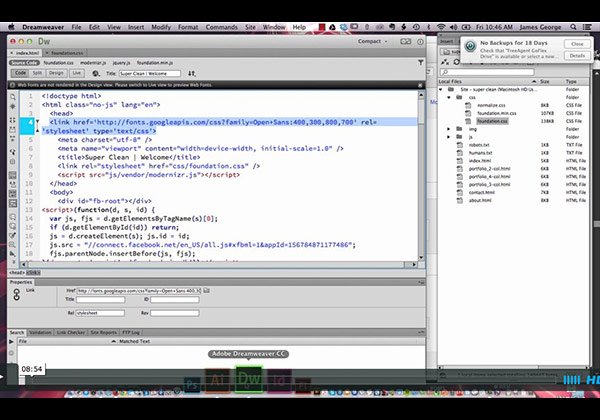Click the Photoshop Ps icon in the dock
Viewport: 600px width, 420px height.
pyautogui.click(x=192, y=384)
